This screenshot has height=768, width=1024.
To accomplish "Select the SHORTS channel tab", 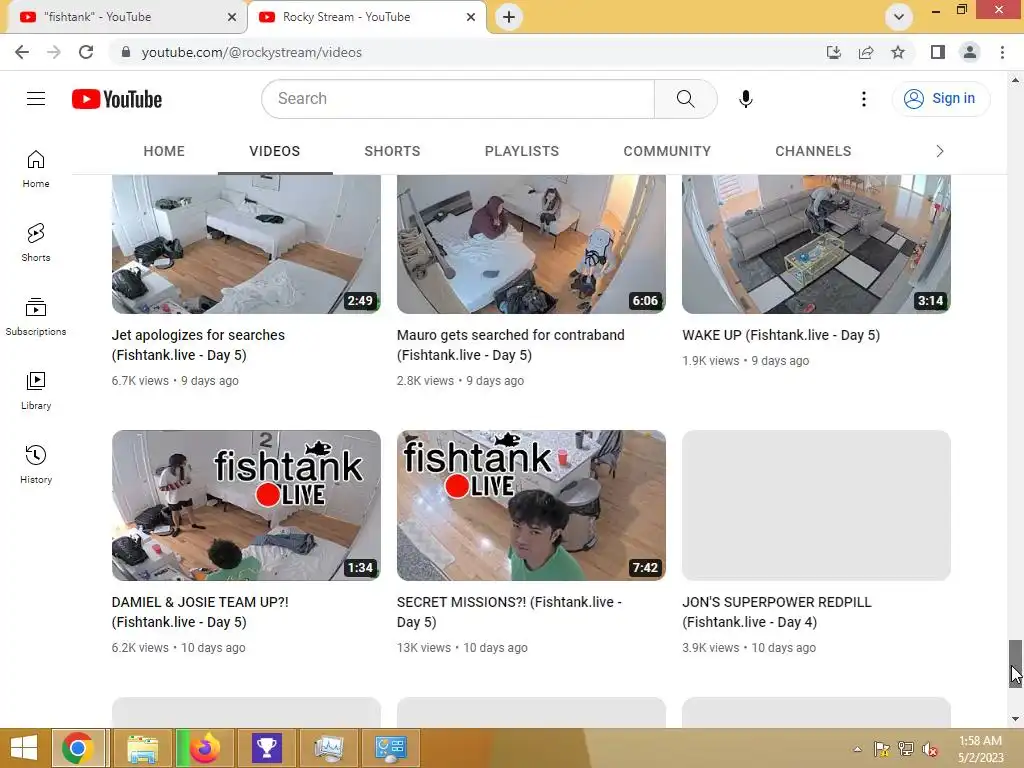I will click(392, 151).
